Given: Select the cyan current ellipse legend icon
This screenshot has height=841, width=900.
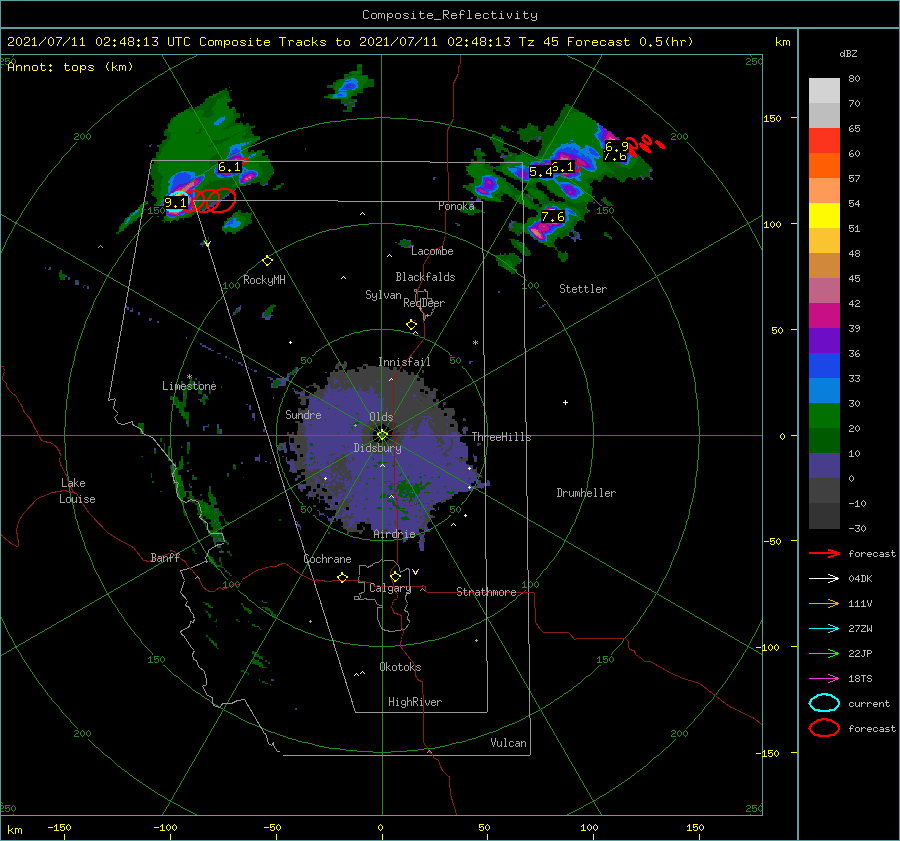Looking at the screenshot, I should pyautogui.click(x=824, y=703).
